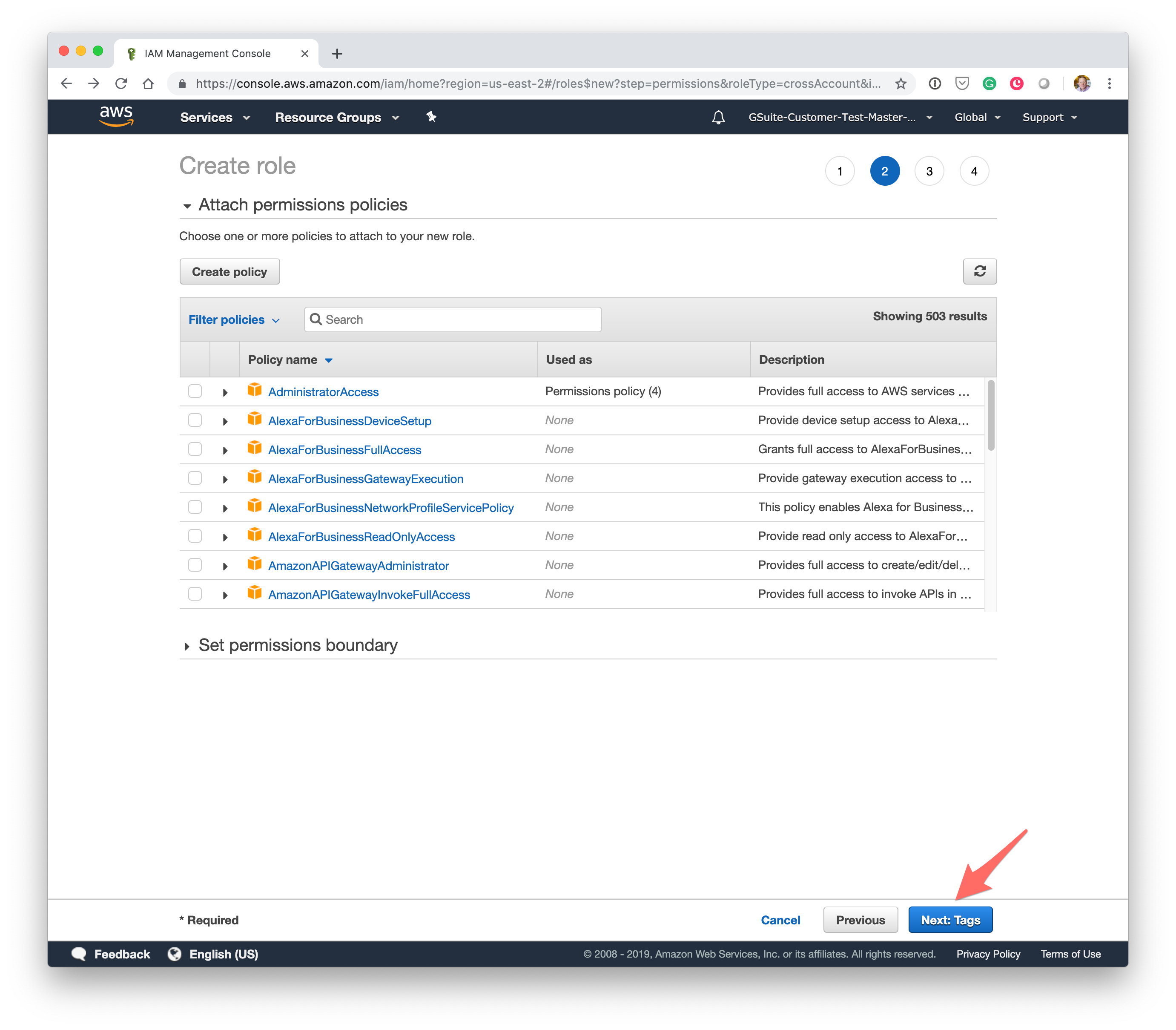This screenshot has width=1176, height=1030.
Task: Click the lock icon in address bar
Action: tap(182, 84)
